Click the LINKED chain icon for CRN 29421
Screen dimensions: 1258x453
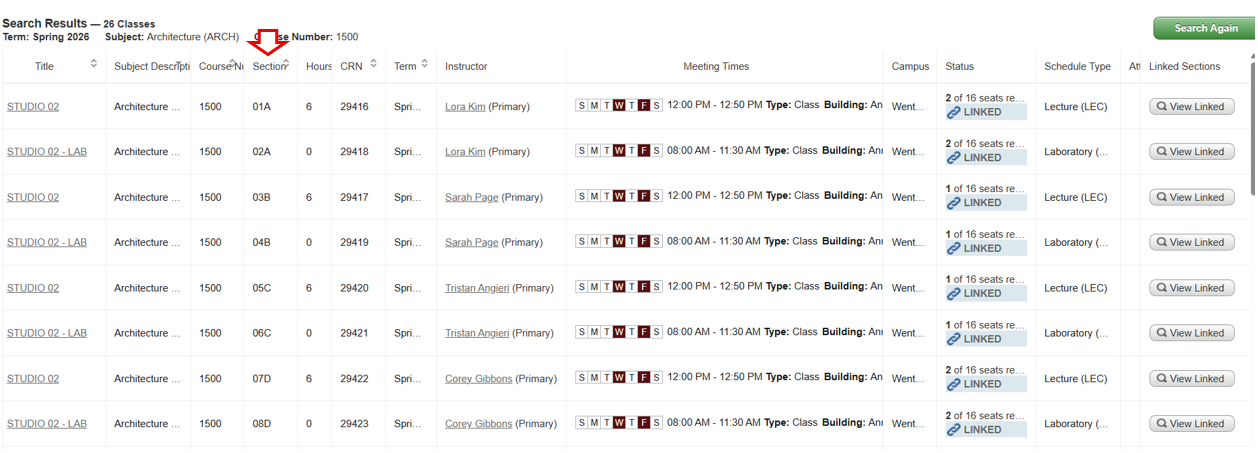pyautogui.click(x=954, y=339)
